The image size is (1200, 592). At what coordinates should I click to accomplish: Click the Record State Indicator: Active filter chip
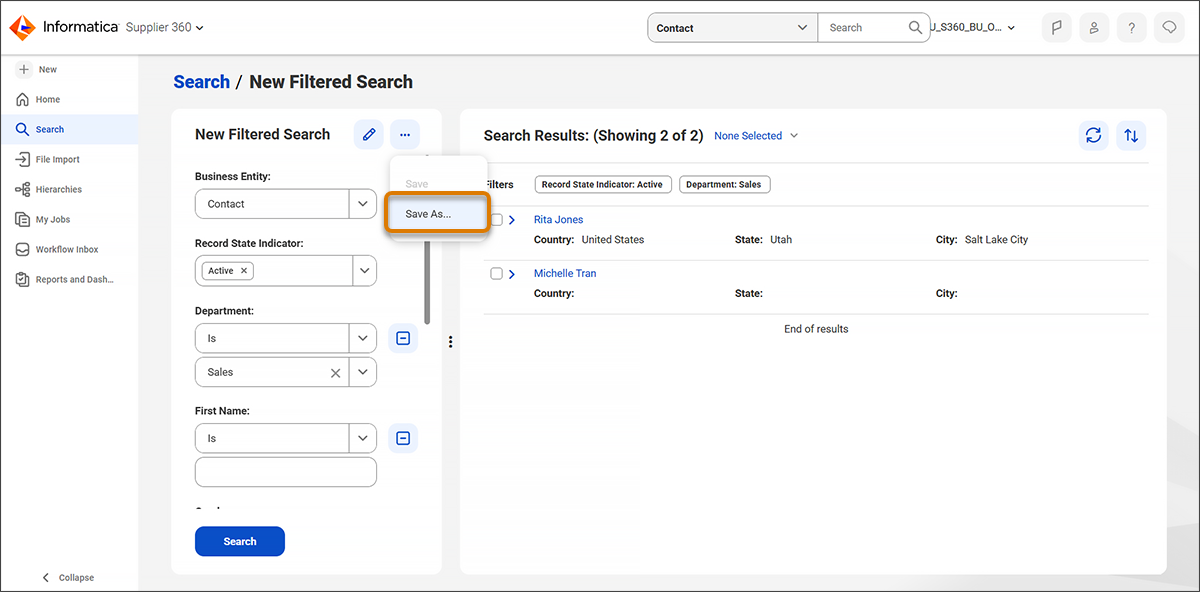603,184
